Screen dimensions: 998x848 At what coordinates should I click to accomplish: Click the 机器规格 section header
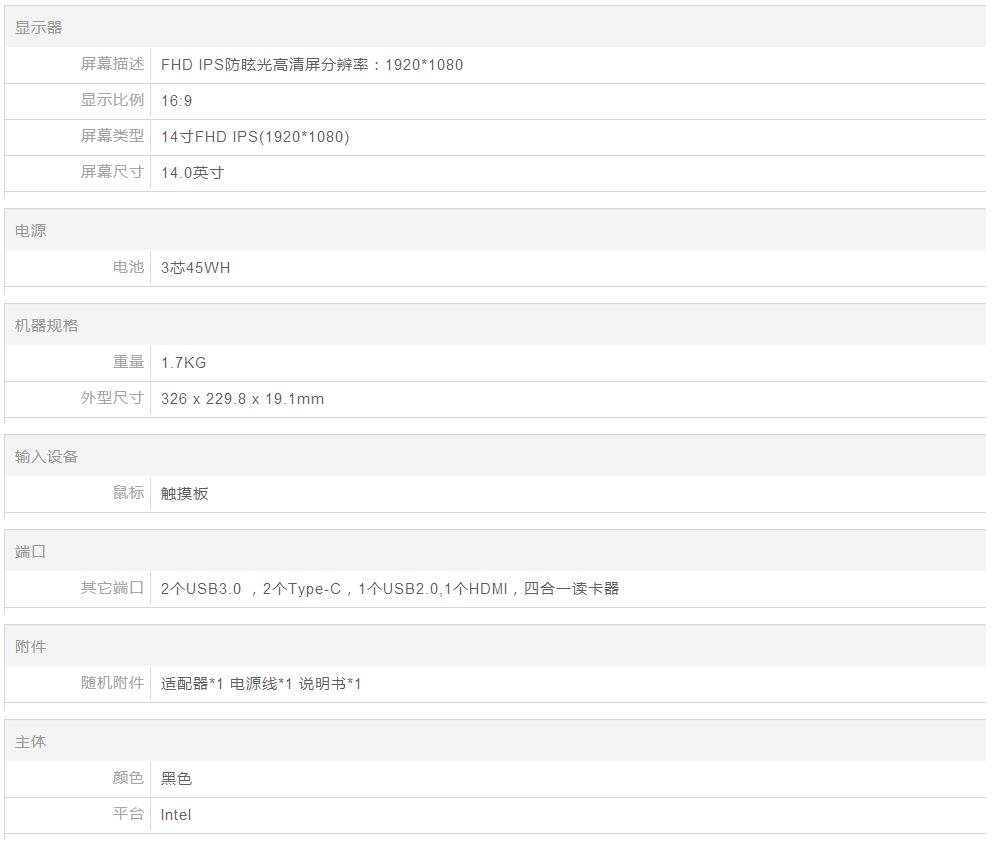(46, 326)
